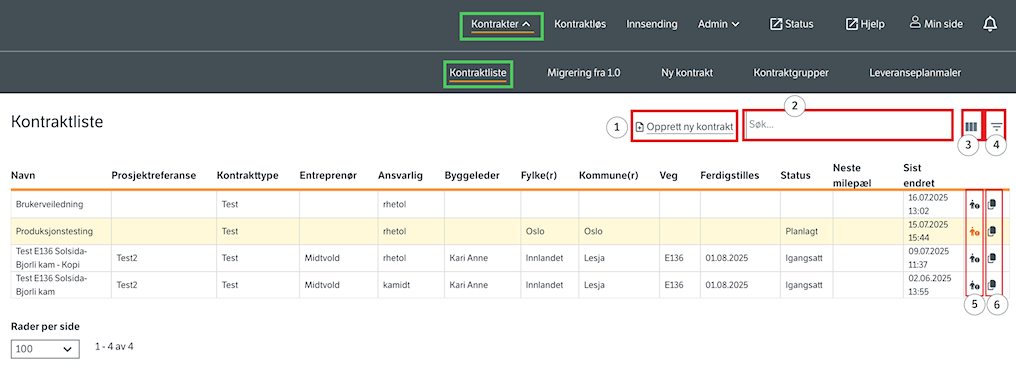The width and height of the screenshot is (1016, 379).
Task: Open the filter icon beside search
Action: [x=997, y=127]
